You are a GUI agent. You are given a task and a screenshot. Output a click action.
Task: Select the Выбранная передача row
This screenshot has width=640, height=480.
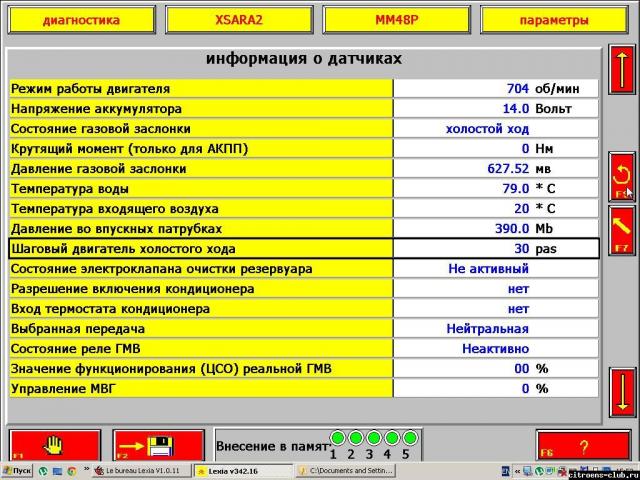tap(304, 329)
